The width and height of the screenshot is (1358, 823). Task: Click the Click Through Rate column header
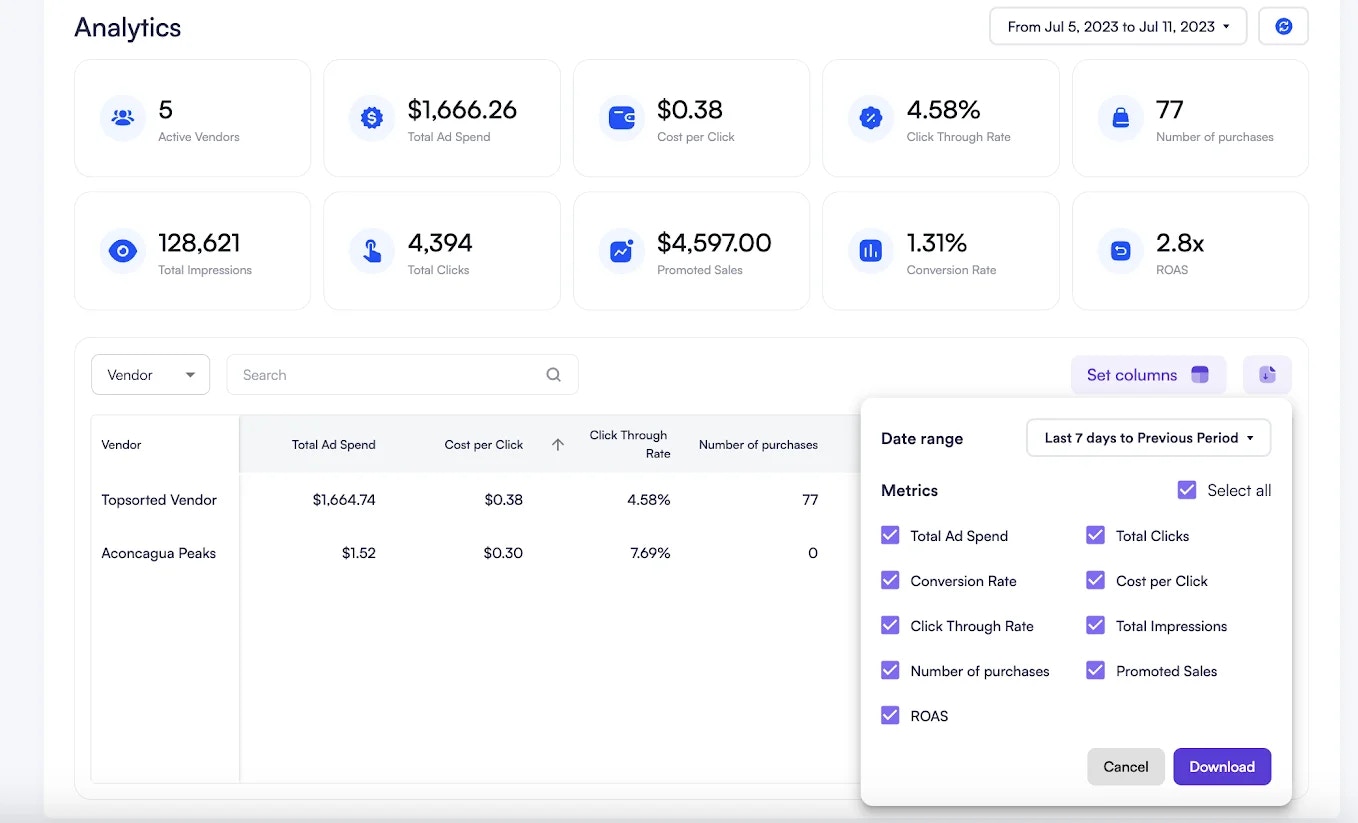coord(628,444)
